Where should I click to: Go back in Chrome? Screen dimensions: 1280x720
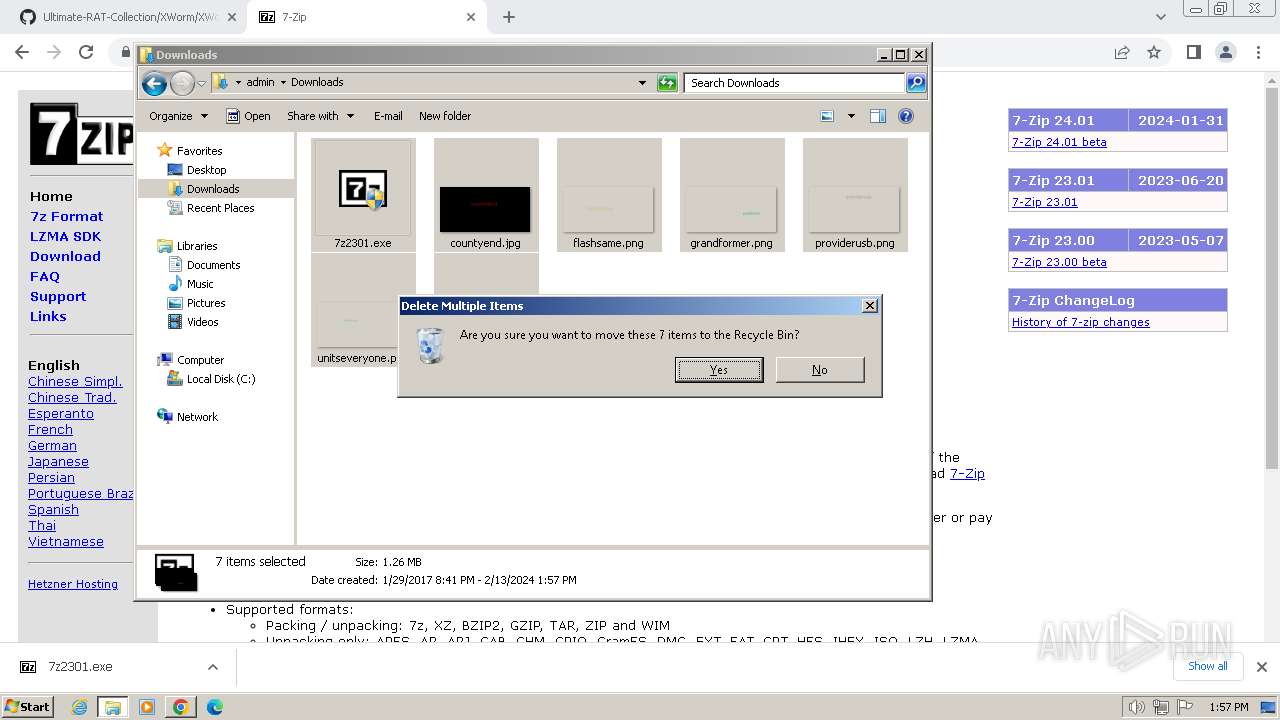[x=22, y=52]
